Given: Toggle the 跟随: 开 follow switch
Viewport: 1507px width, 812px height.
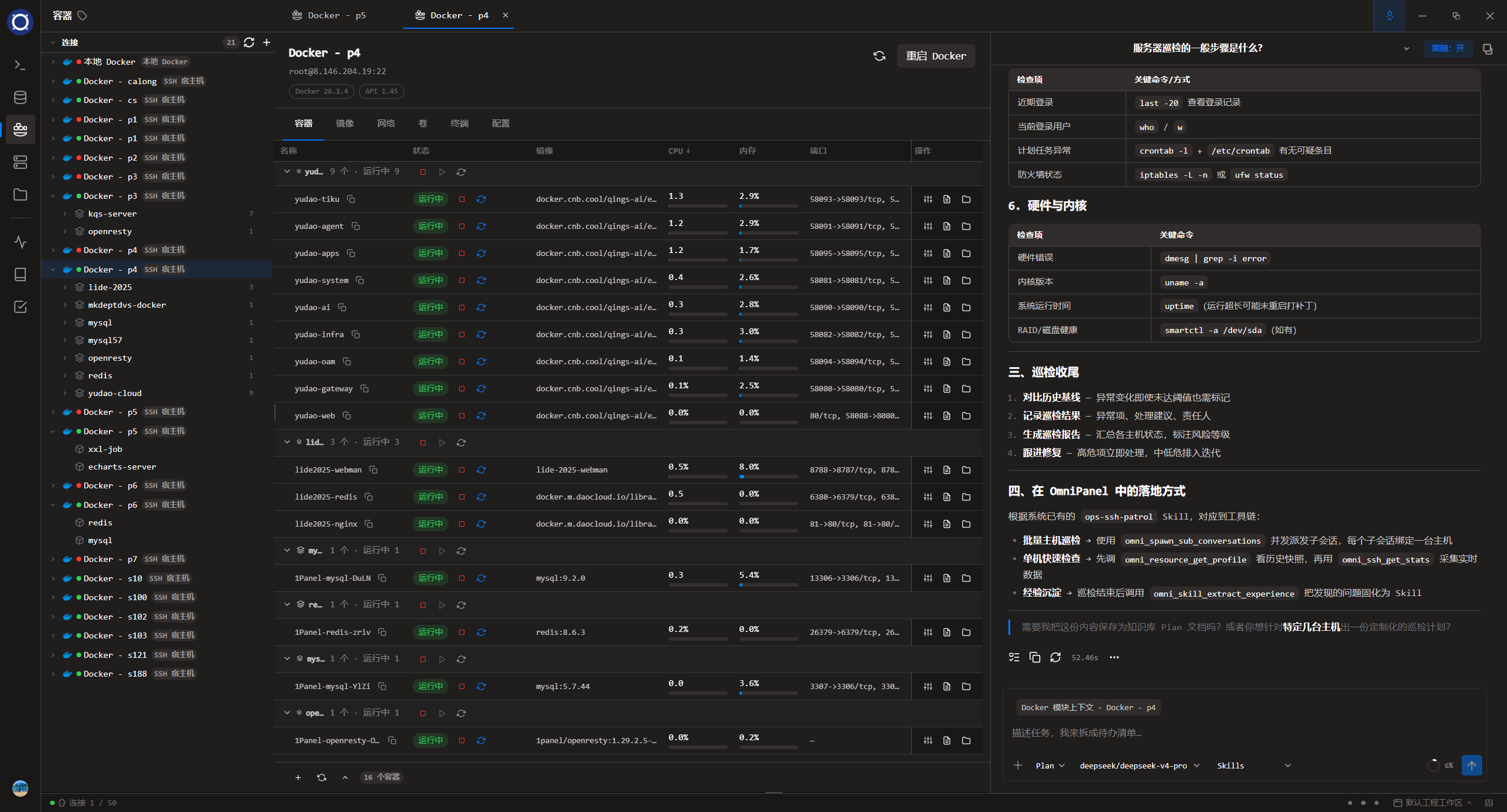Looking at the screenshot, I should (1448, 48).
